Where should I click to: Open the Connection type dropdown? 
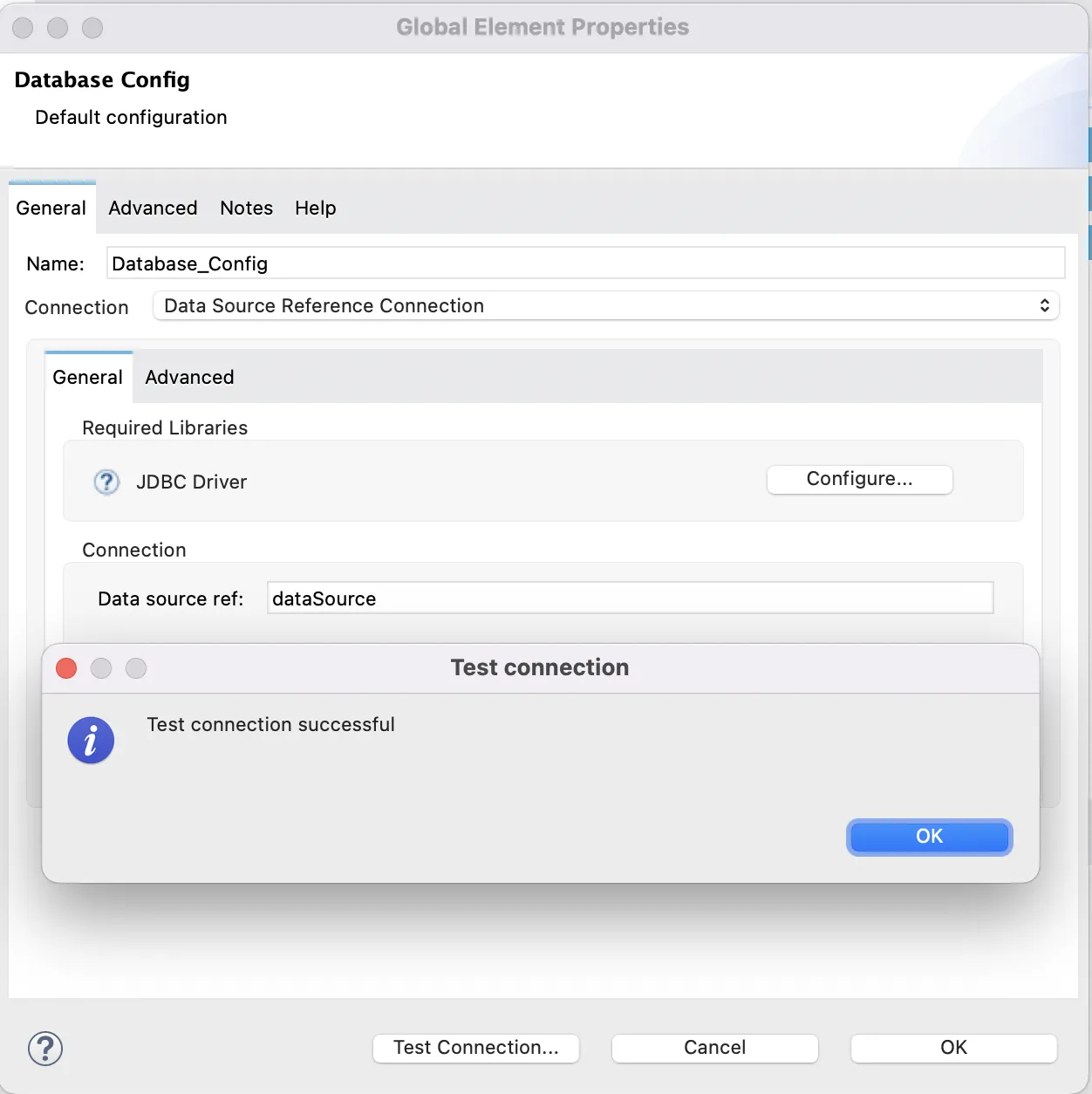tap(606, 305)
